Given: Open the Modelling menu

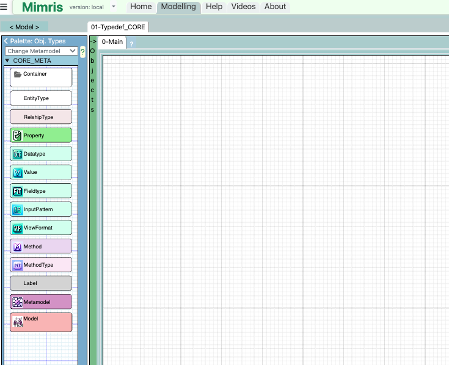Looking at the screenshot, I should (x=178, y=6).
